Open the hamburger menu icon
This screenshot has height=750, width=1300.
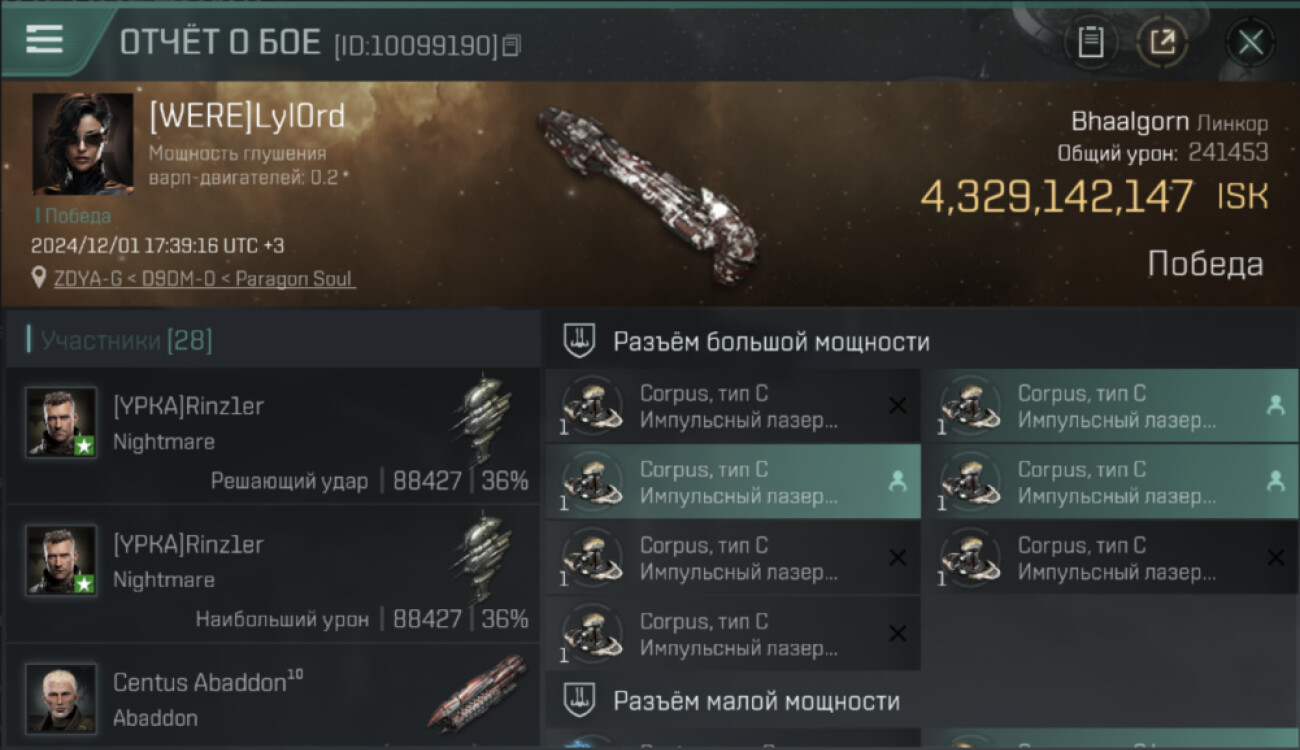[44, 39]
